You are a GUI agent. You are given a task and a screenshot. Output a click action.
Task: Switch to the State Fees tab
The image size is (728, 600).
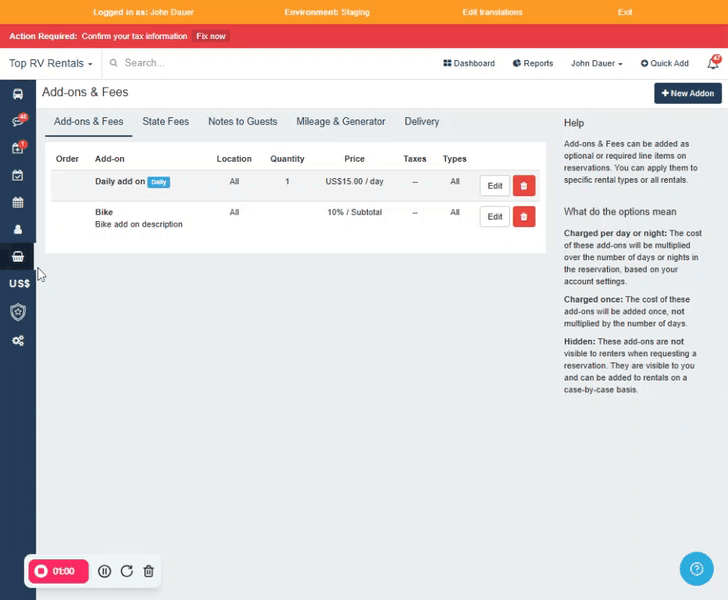point(165,122)
